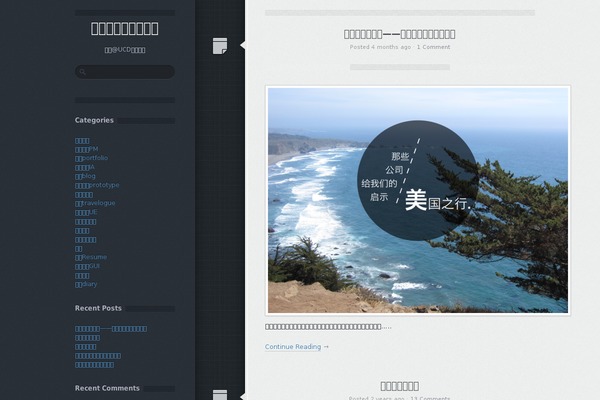The image size is (600, 400).
Task: Click the note icon beside second post
Action: (x=220, y=395)
